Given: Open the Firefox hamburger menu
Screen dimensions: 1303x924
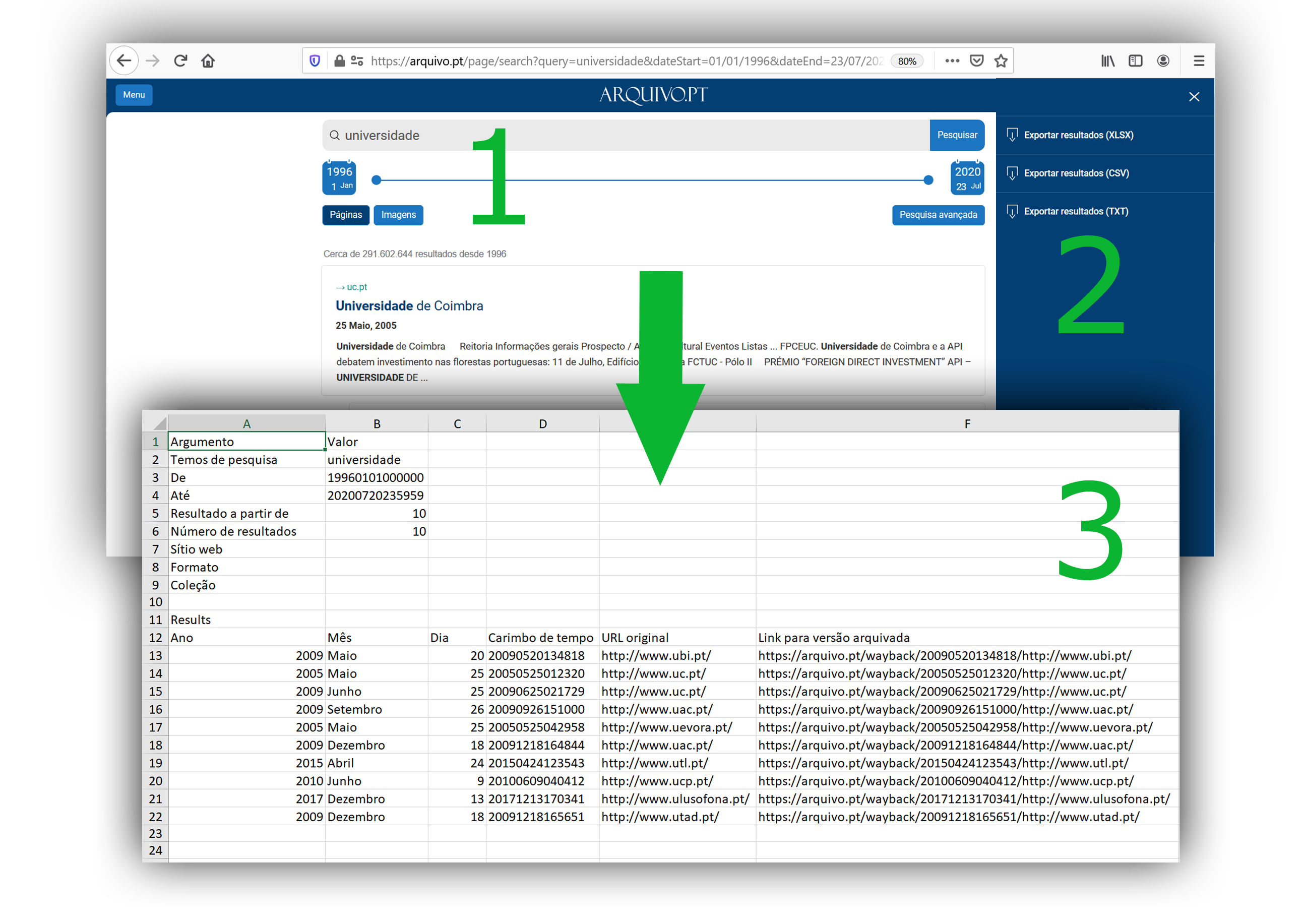Looking at the screenshot, I should click(x=1199, y=60).
